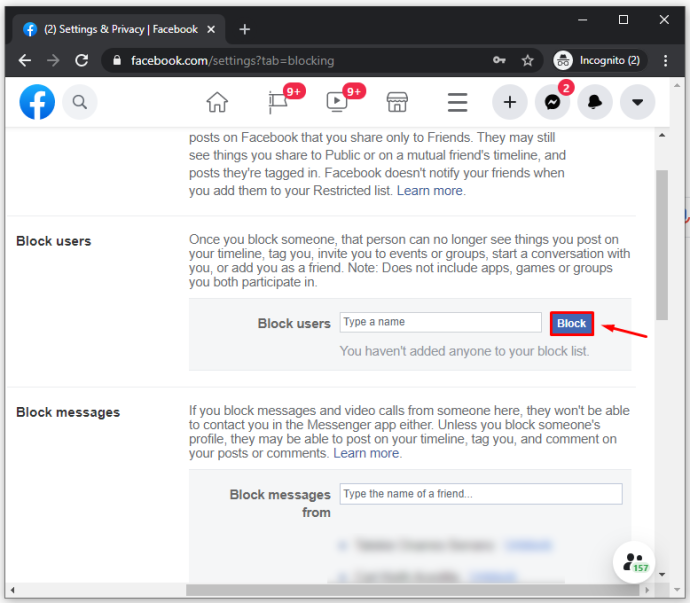
Task: Open the Watch video icon
Action: pyautogui.click(x=337, y=102)
